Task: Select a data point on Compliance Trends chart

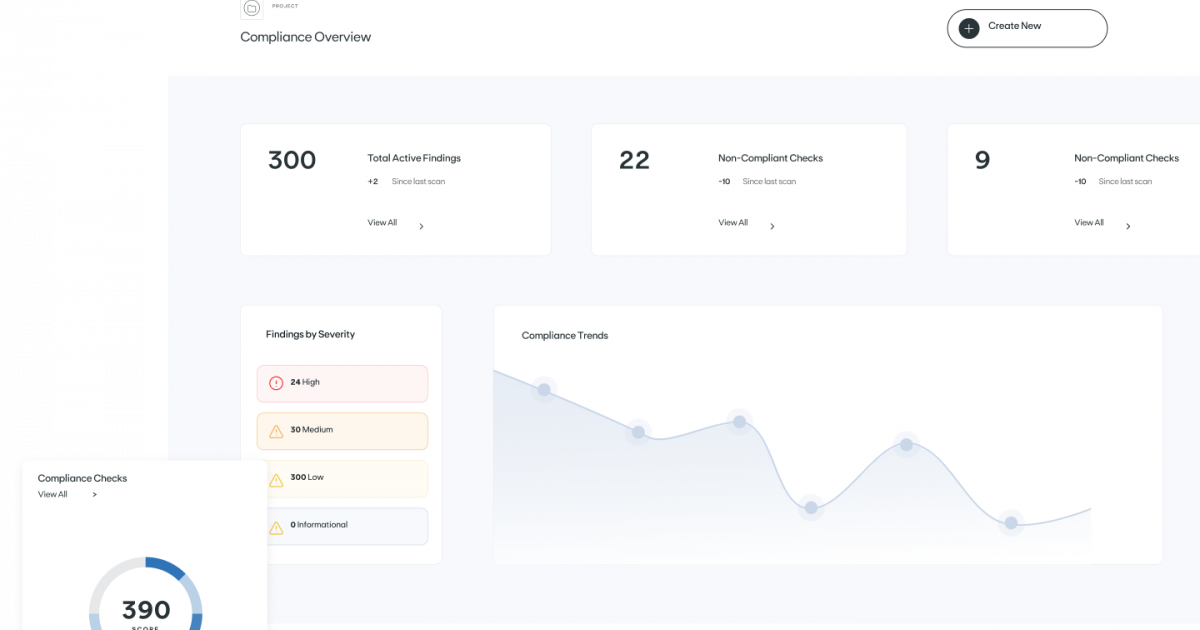Action: (x=738, y=421)
